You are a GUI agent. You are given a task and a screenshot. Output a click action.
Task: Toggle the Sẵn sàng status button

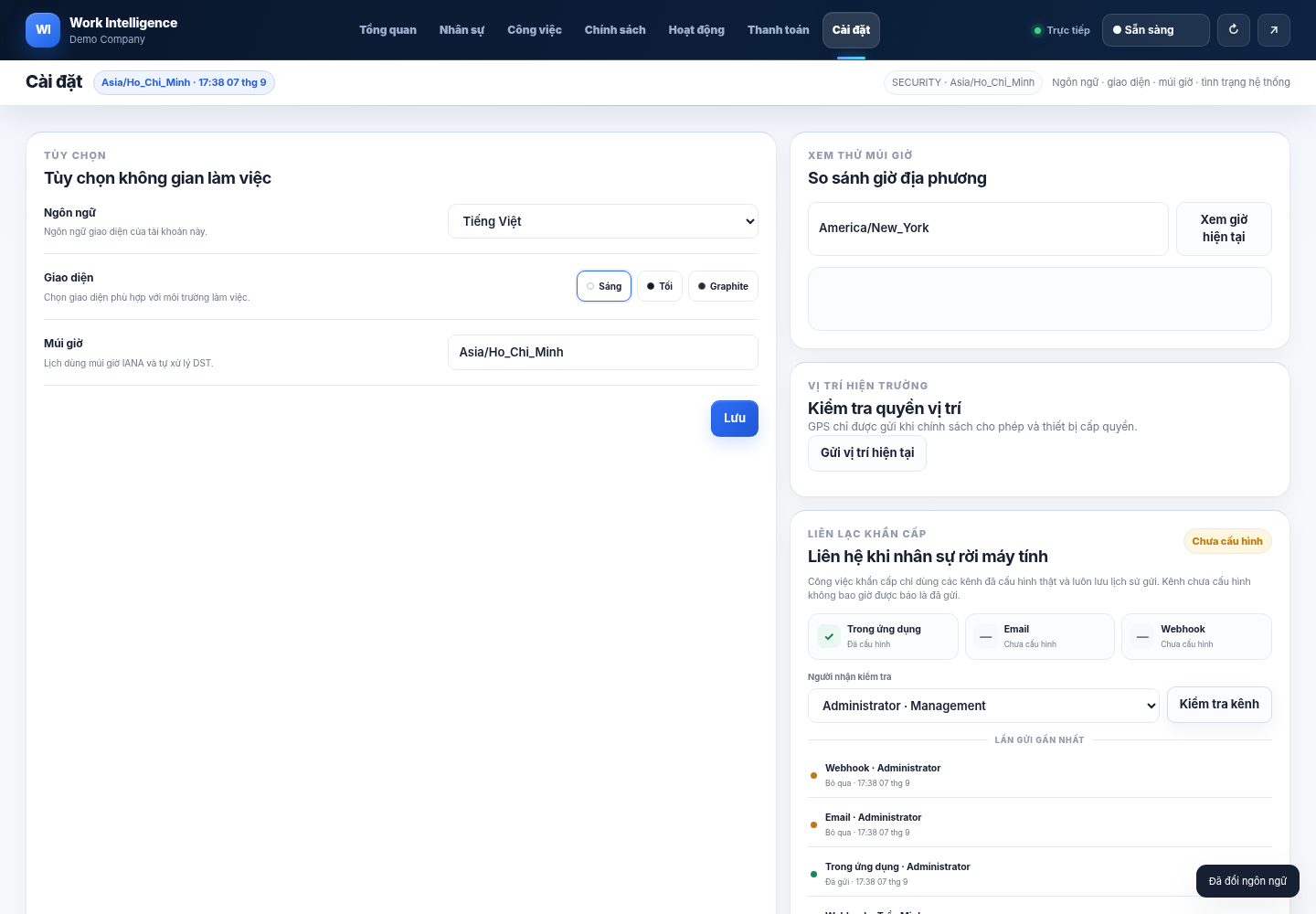pyautogui.click(x=1156, y=30)
